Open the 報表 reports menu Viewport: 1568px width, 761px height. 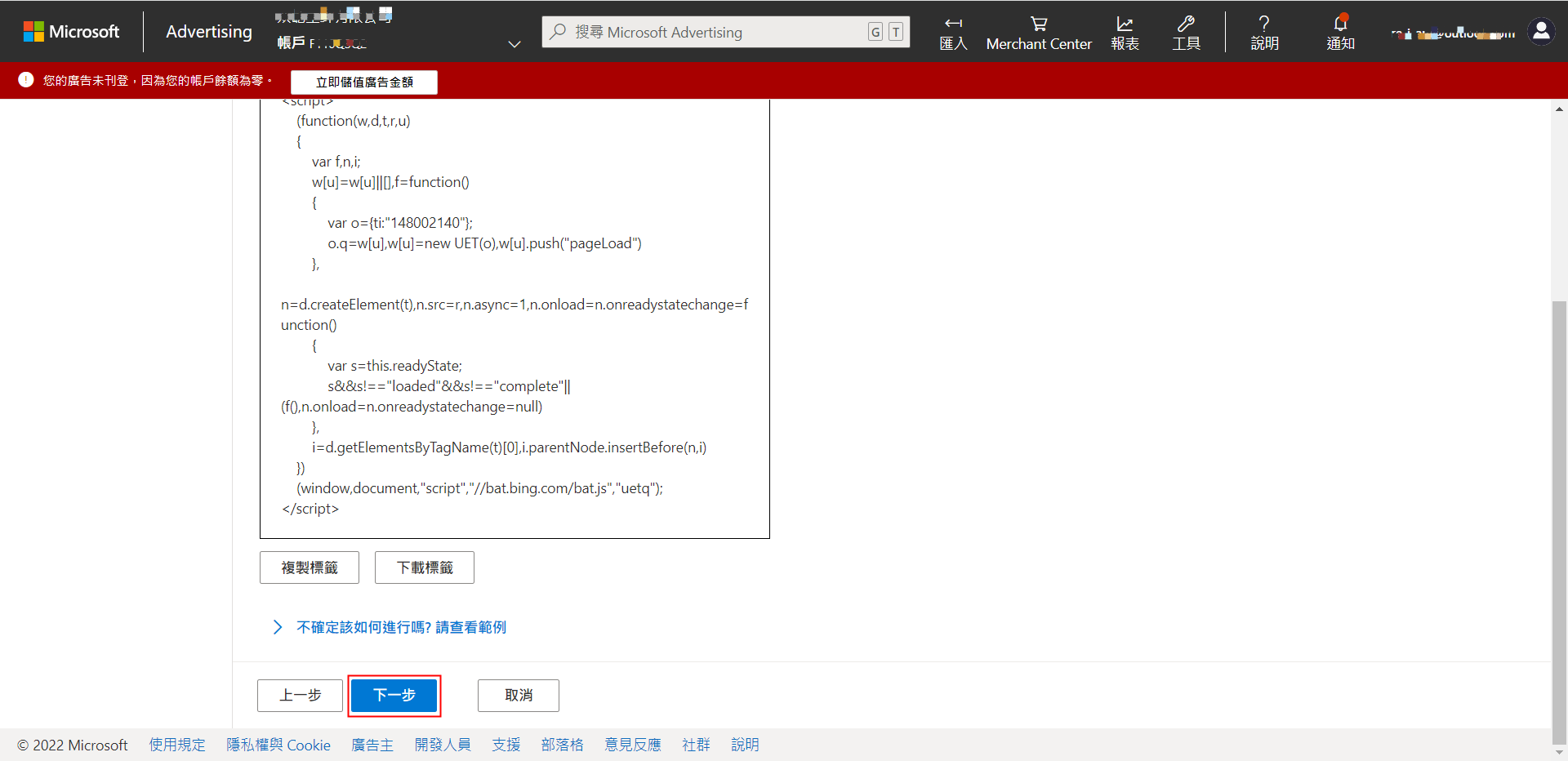(x=1125, y=33)
